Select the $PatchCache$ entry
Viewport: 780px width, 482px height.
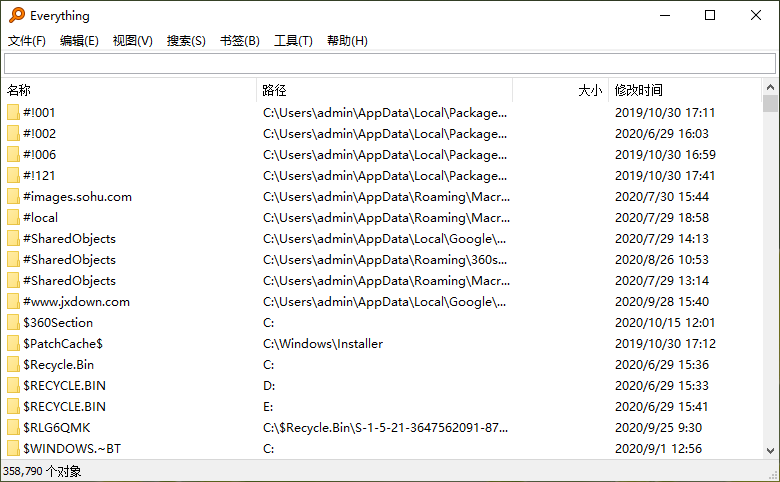(x=63, y=344)
